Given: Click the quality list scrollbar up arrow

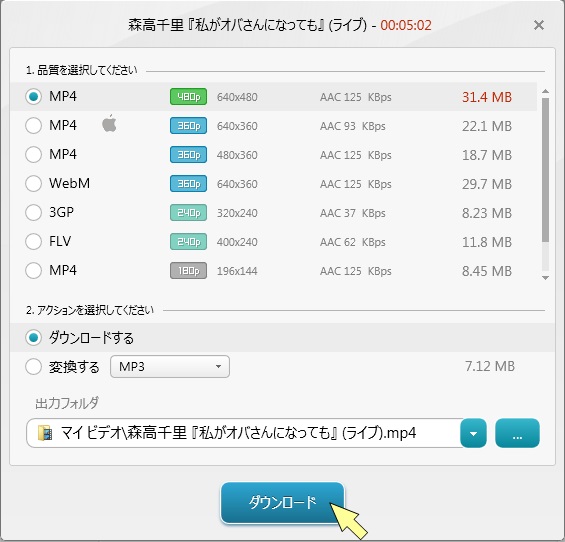Looking at the screenshot, I should click(x=545, y=92).
